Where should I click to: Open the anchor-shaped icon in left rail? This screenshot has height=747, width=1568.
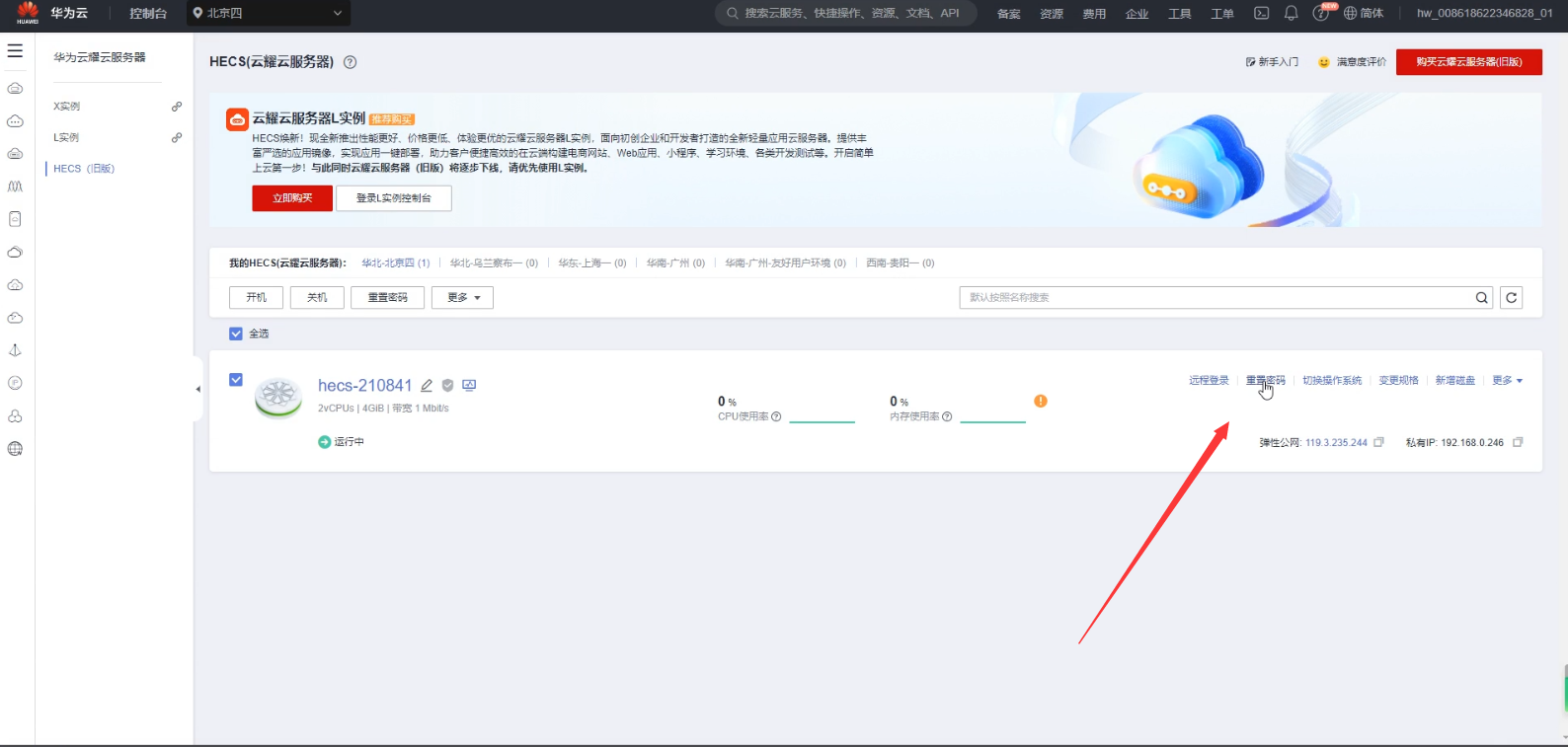pyautogui.click(x=15, y=350)
